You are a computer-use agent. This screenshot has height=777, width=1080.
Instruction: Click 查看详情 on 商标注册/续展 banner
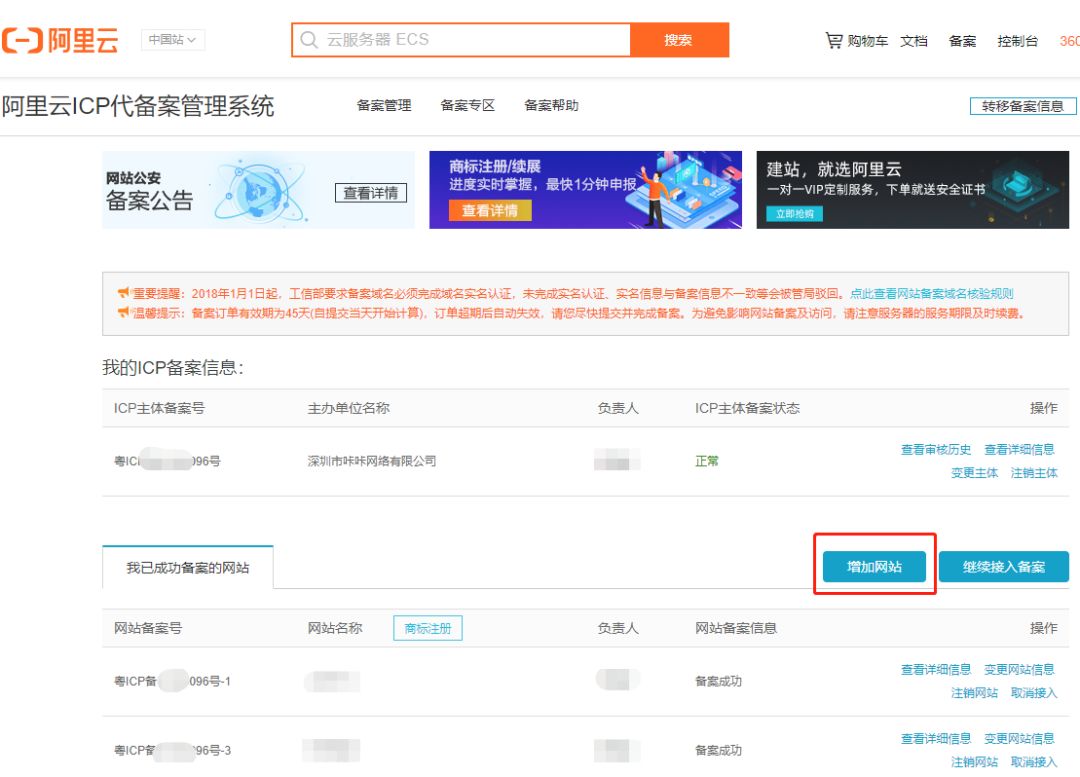(x=490, y=211)
